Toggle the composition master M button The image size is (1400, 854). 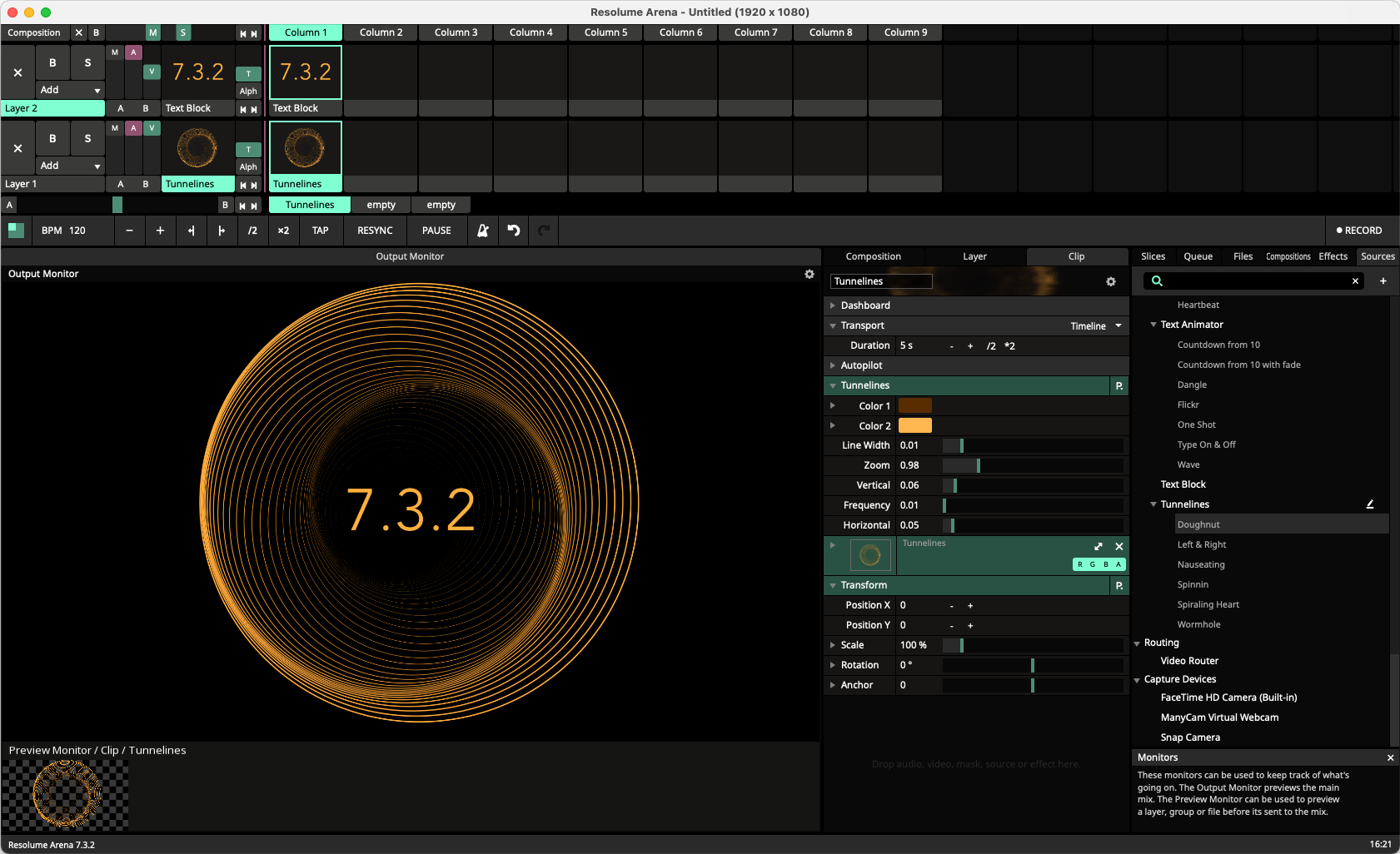(x=152, y=33)
